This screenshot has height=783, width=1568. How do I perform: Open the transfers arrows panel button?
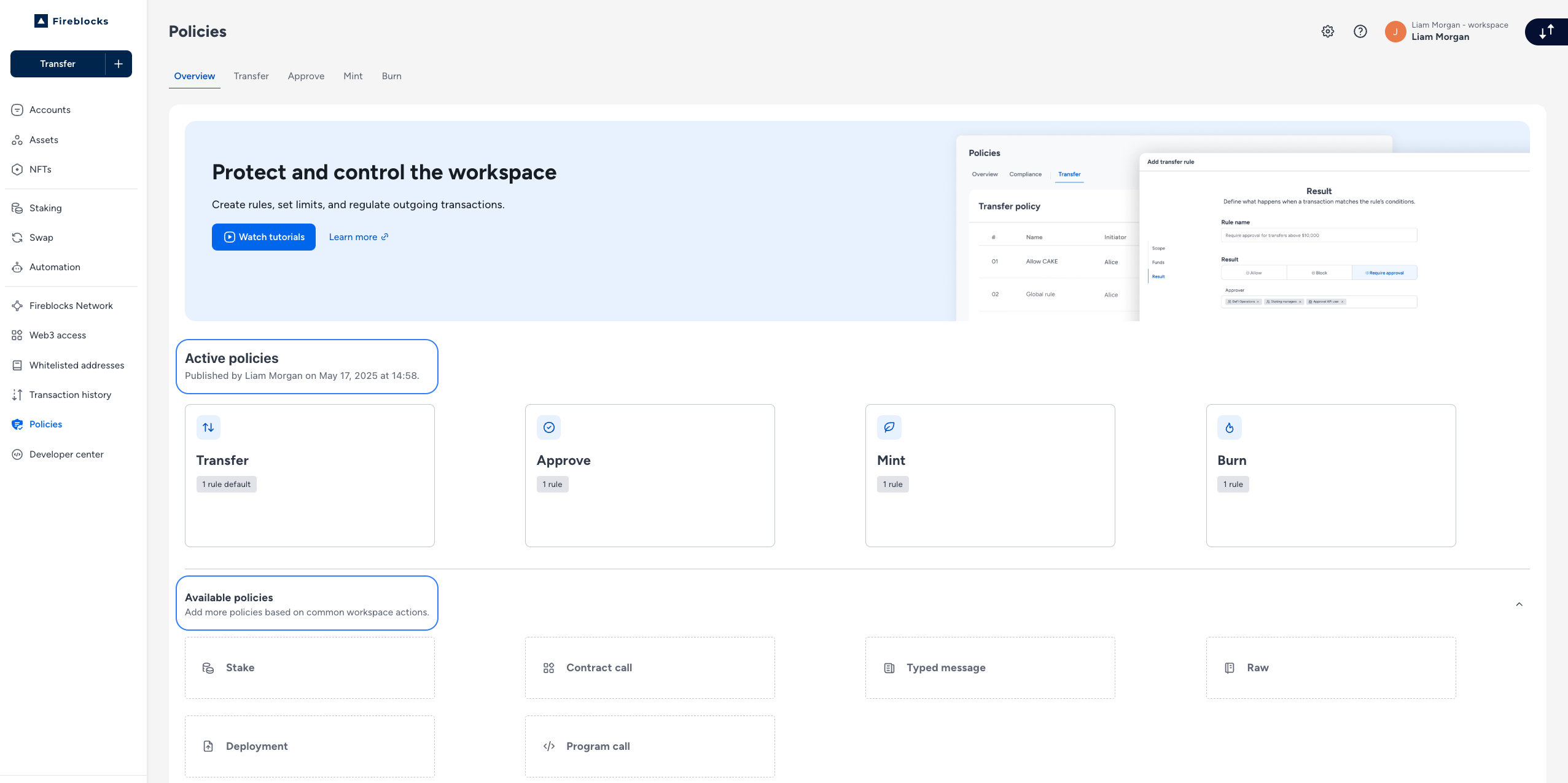(x=1547, y=31)
